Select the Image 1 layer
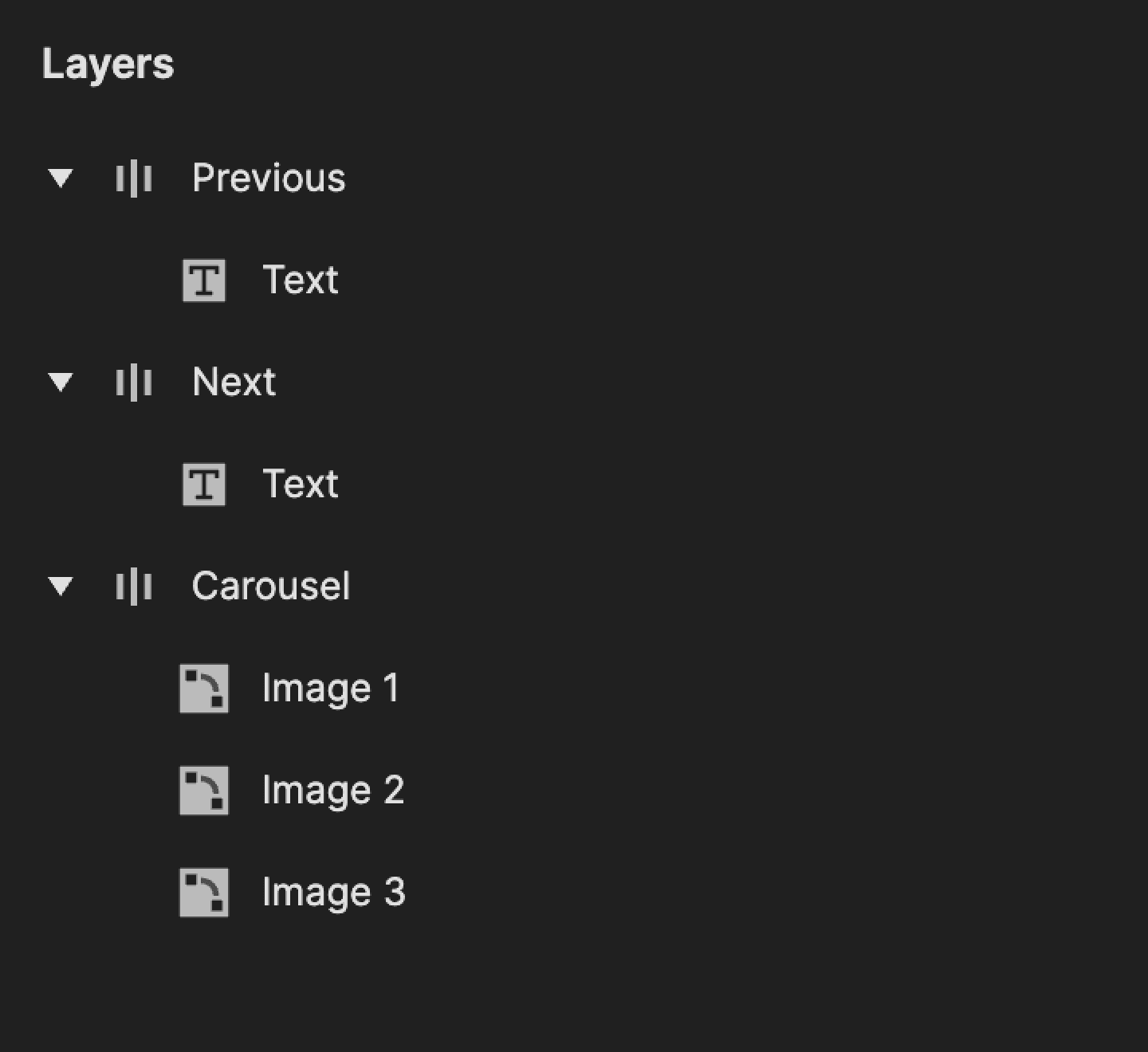Image resolution: width=1148 pixels, height=1052 pixels. pyautogui.click(x=332, y=689)
